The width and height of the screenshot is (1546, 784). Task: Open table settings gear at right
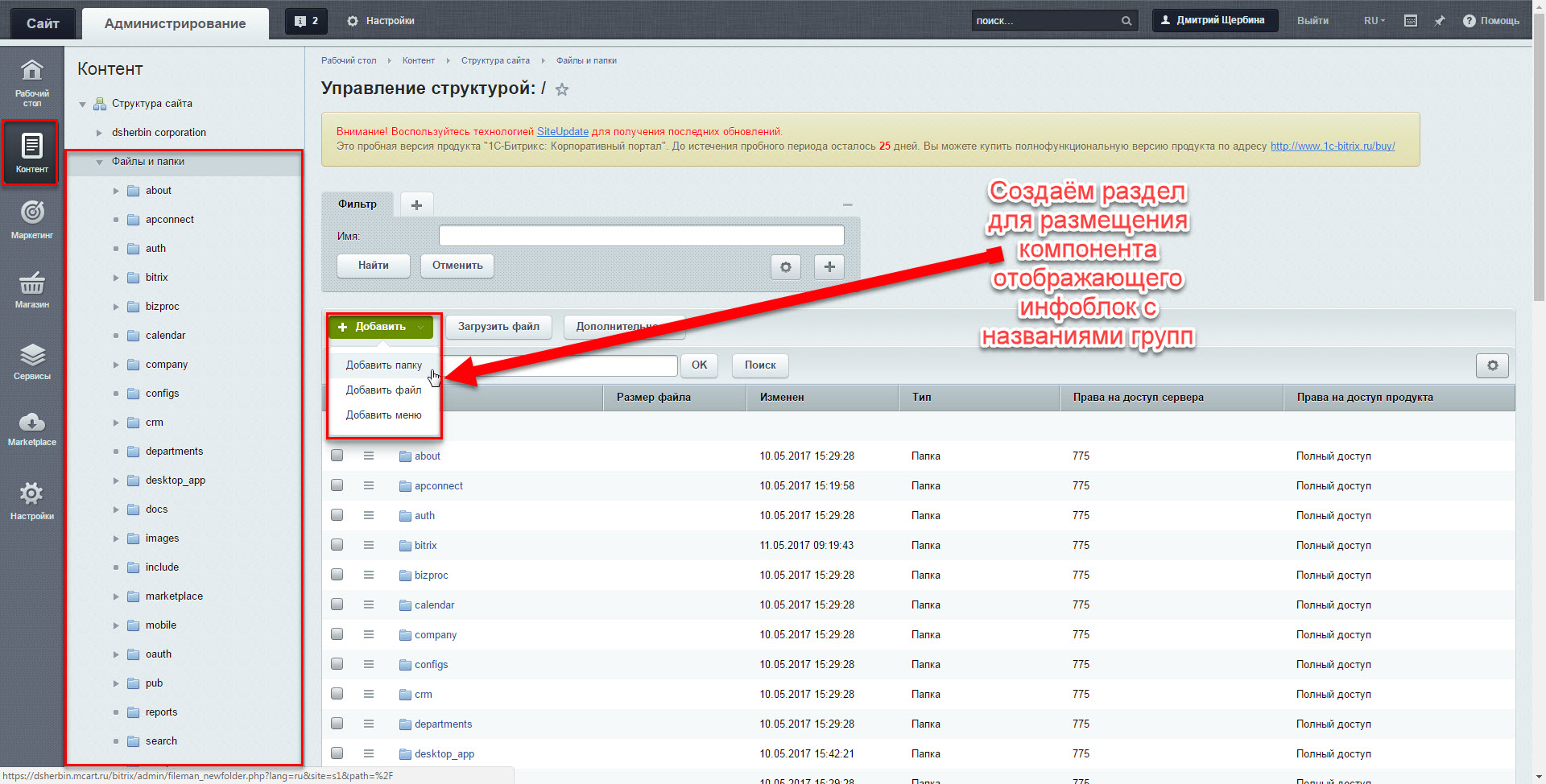point(1492,365)
